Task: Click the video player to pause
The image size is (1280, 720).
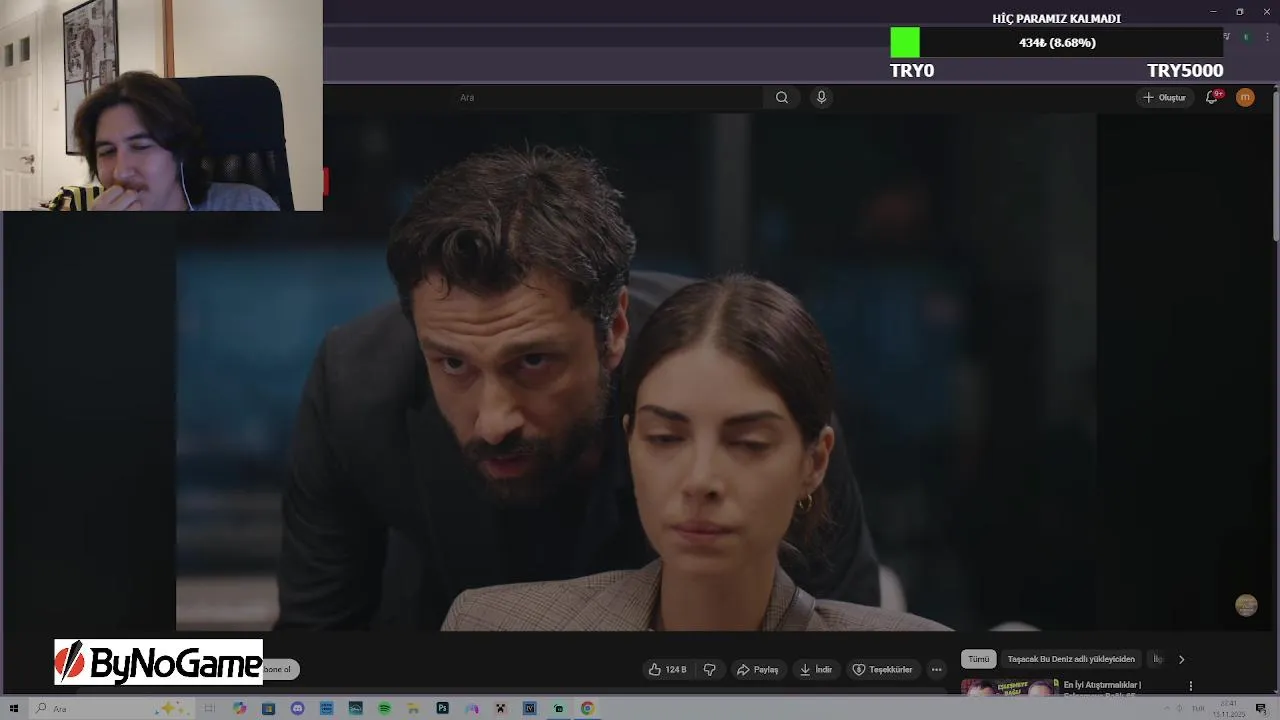Action: click(636, 372)
